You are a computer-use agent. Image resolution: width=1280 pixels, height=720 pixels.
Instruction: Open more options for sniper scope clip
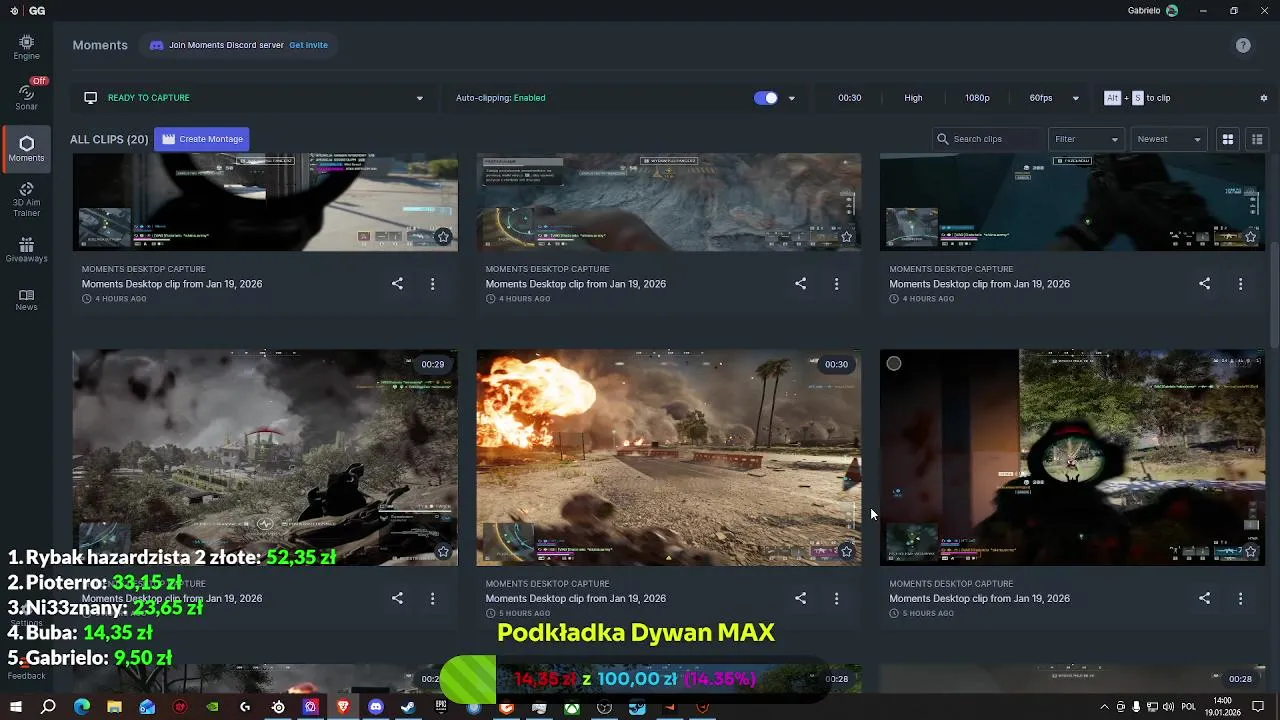tap(1240, 598)
